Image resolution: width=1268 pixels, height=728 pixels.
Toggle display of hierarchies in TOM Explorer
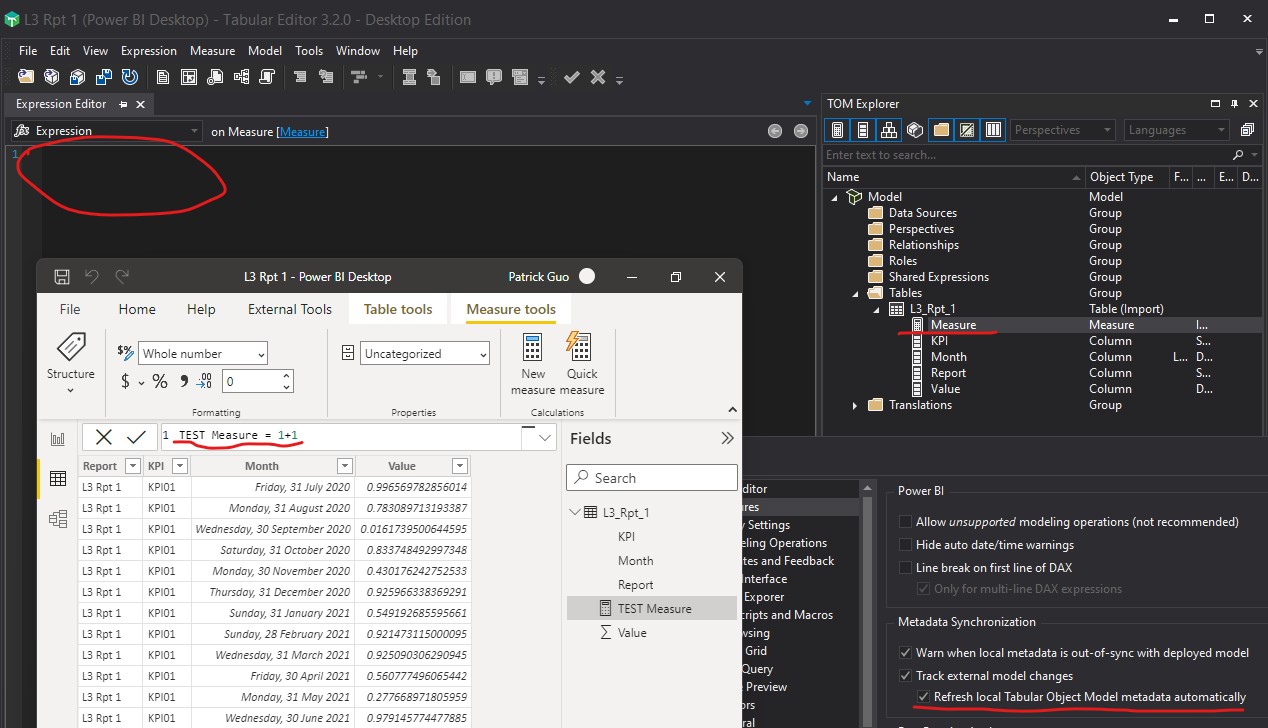point(889,130)
